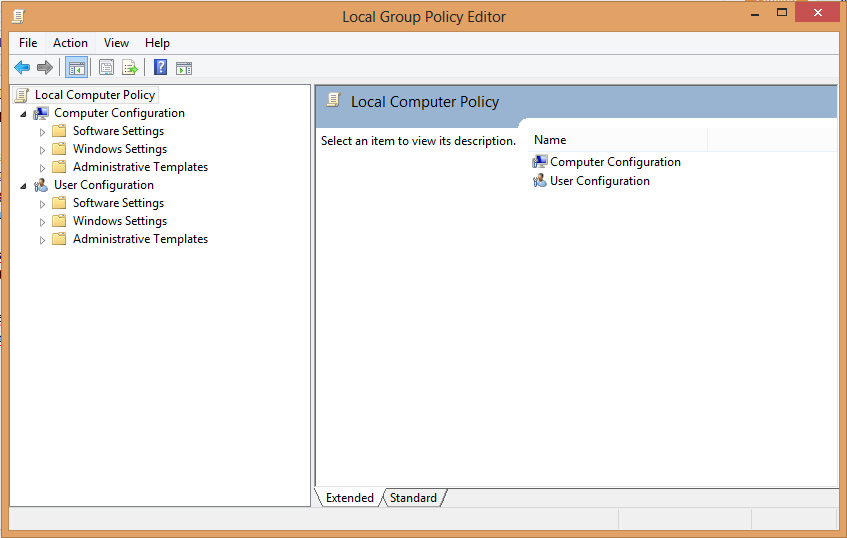Collapse the User Configuration tree node
This screenshot has height=538, width=847.
23,186
